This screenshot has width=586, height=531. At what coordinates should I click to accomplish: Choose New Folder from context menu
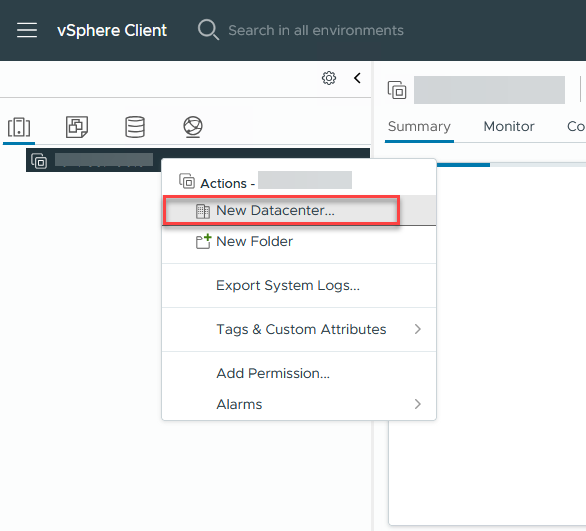(299, 241)
